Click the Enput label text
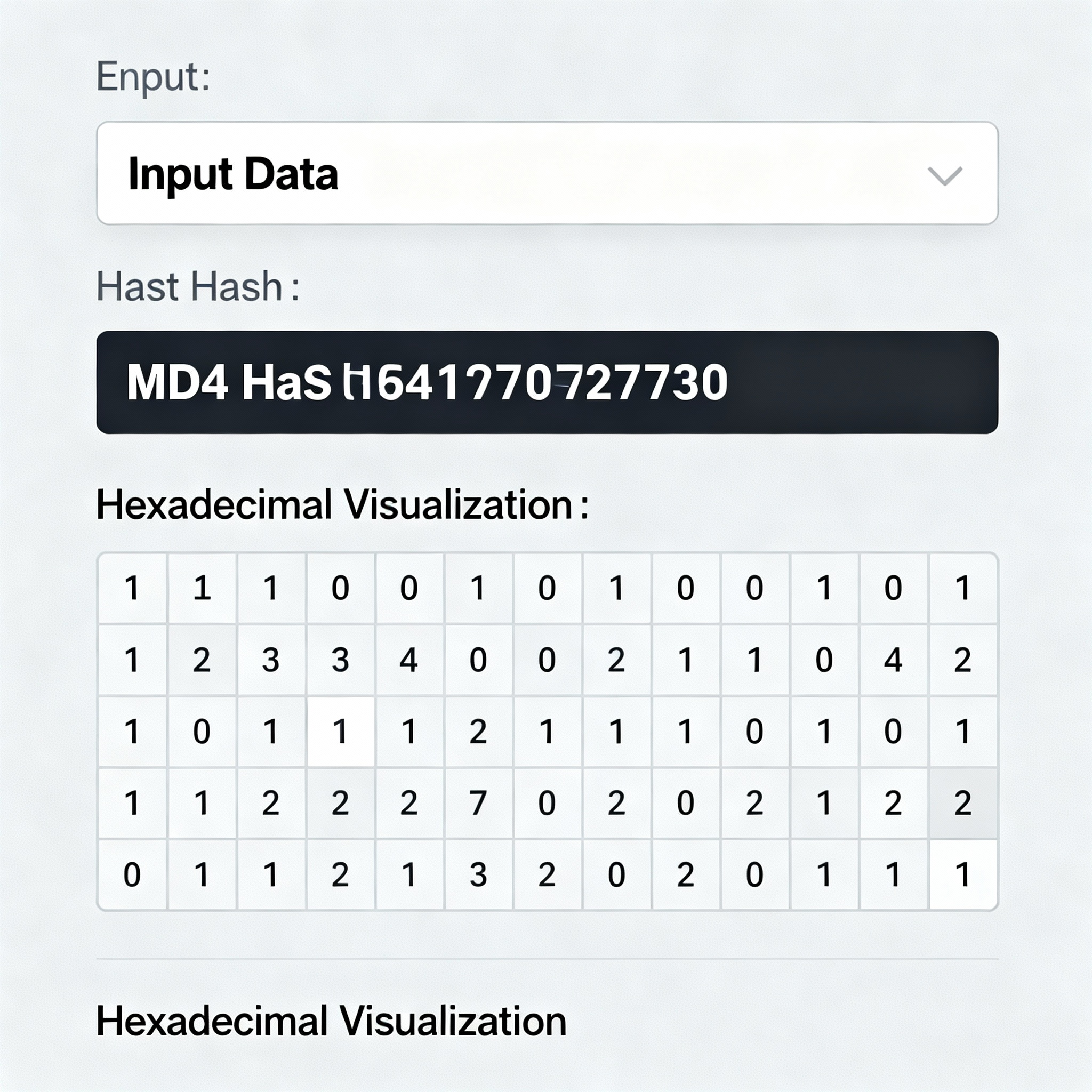1092x1092 pixels. click(x=153, y=76)
